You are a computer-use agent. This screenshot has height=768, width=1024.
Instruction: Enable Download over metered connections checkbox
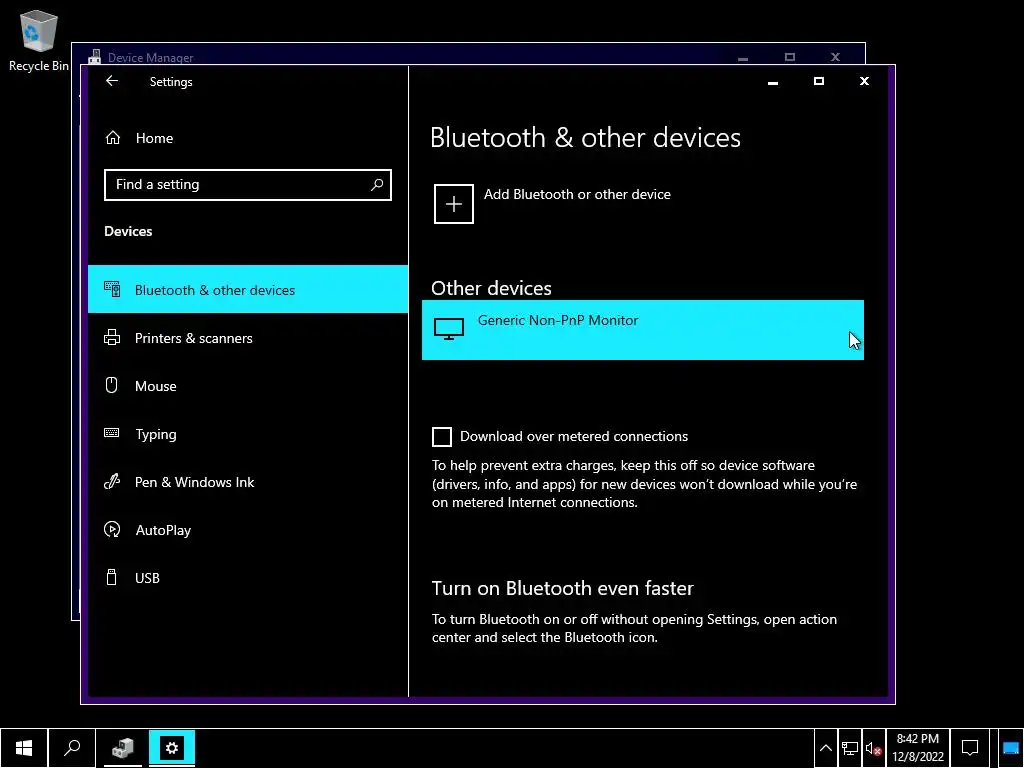click(x=441, y=437)
